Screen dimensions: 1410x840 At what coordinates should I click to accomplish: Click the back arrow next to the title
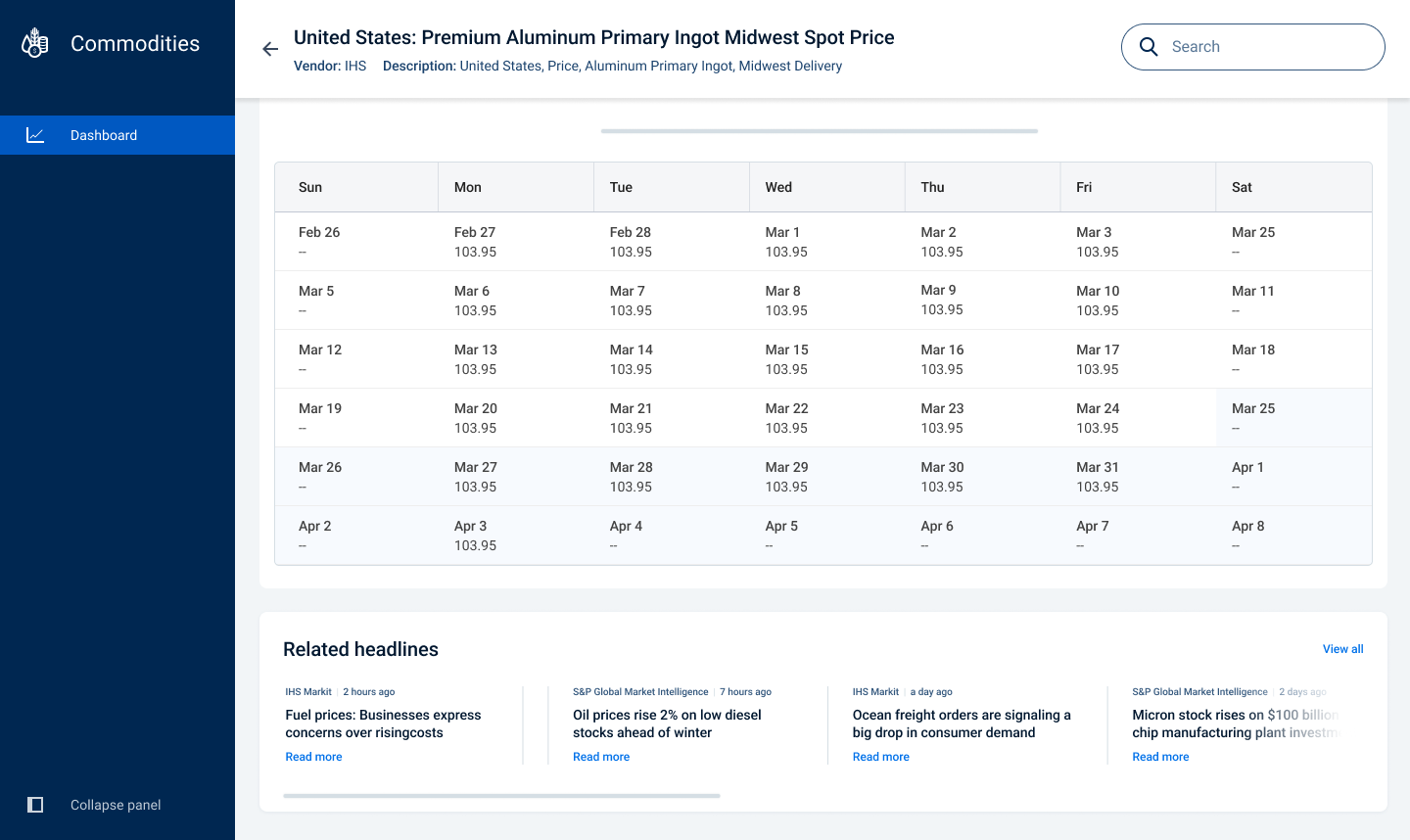pyautogui.click(x=269, y=48)
